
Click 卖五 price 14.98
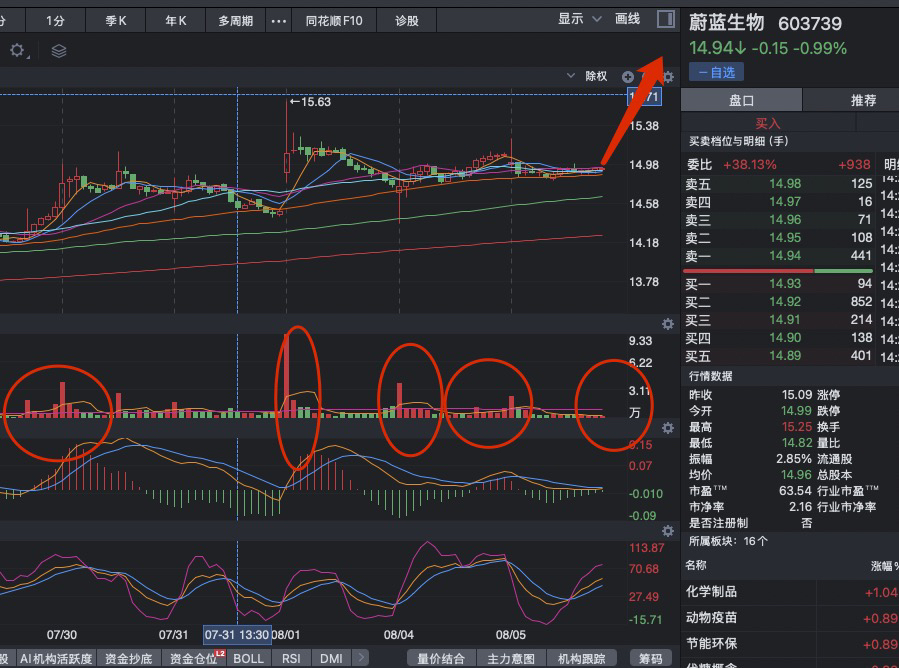785,183
